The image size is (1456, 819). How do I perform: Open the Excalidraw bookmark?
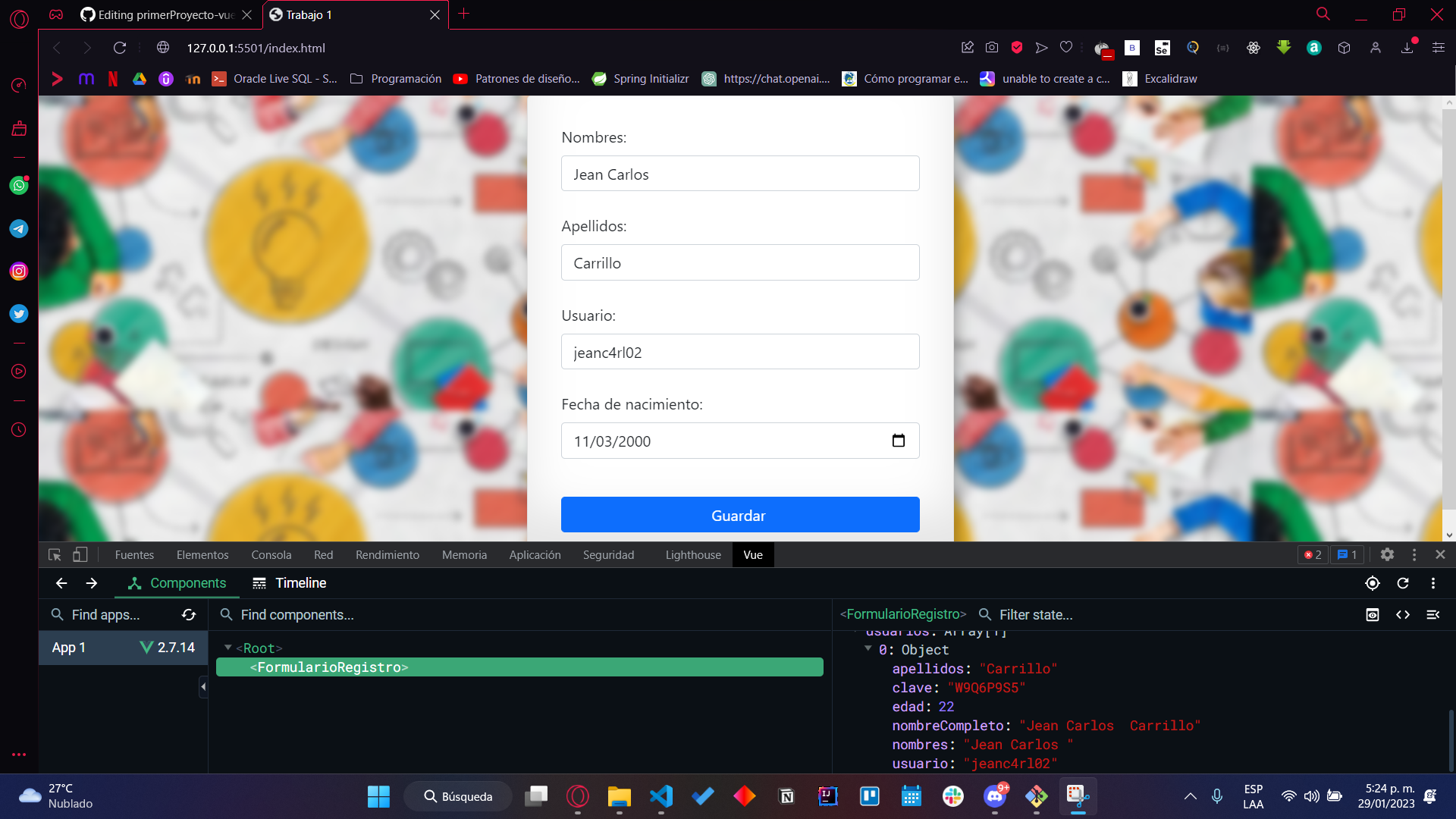tap(1159, 78)
